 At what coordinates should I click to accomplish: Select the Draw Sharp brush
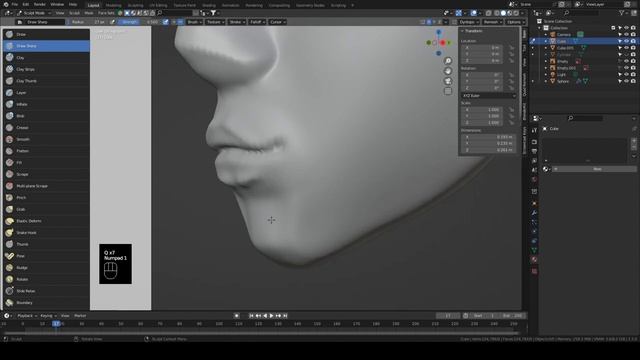(x=47, y=46)
